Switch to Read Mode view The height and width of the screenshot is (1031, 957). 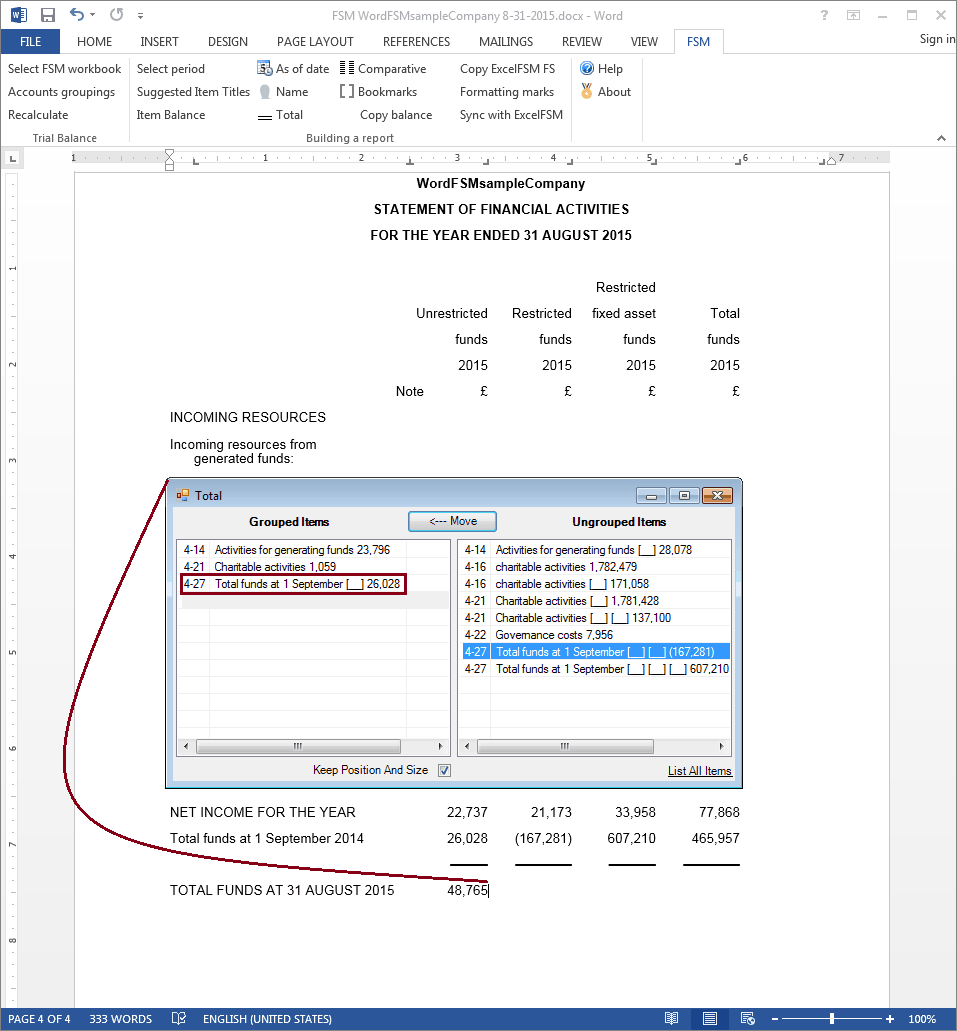click(671, 1019)
